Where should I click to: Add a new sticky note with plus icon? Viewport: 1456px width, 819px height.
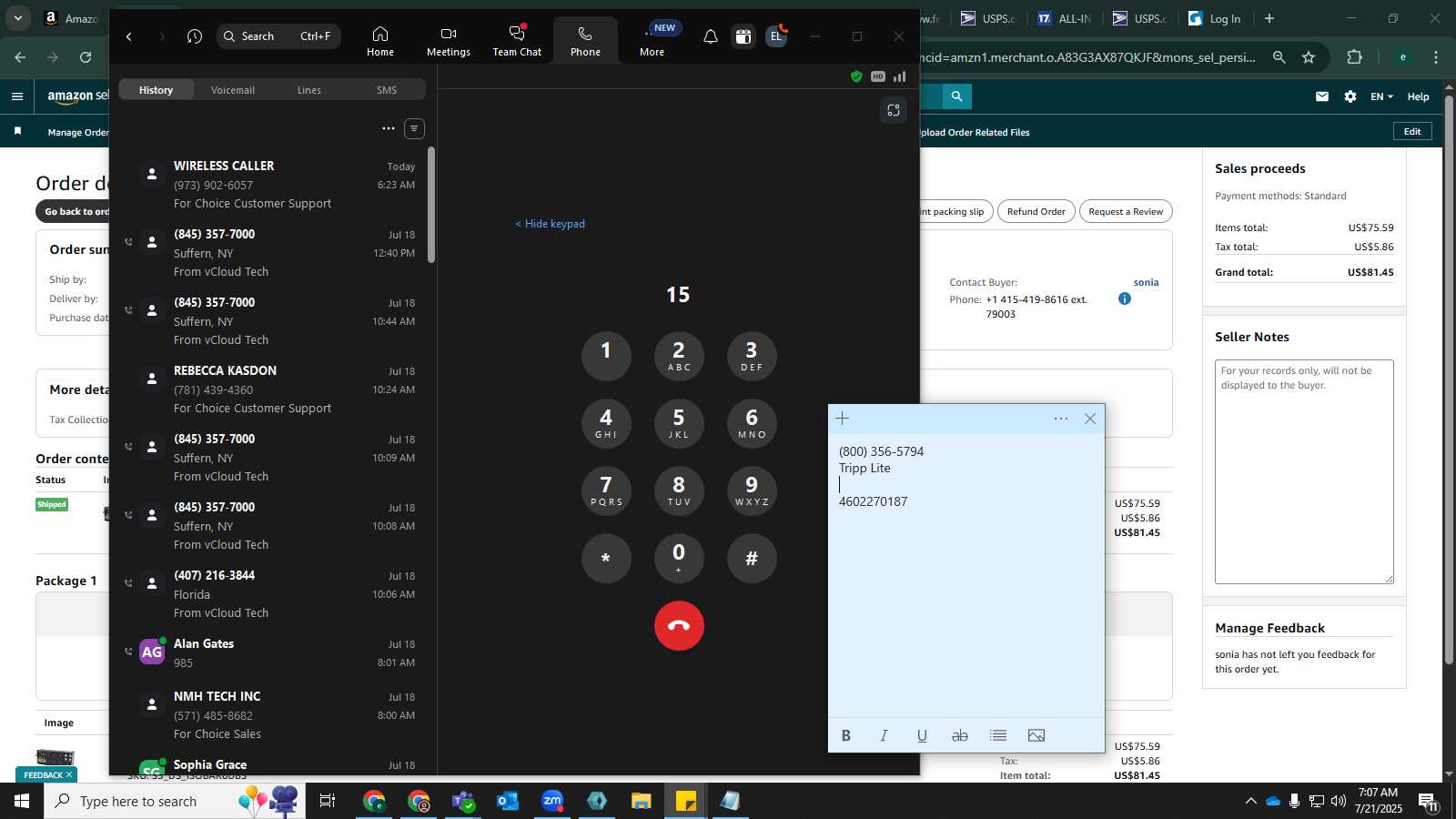(x=843, y=419)
